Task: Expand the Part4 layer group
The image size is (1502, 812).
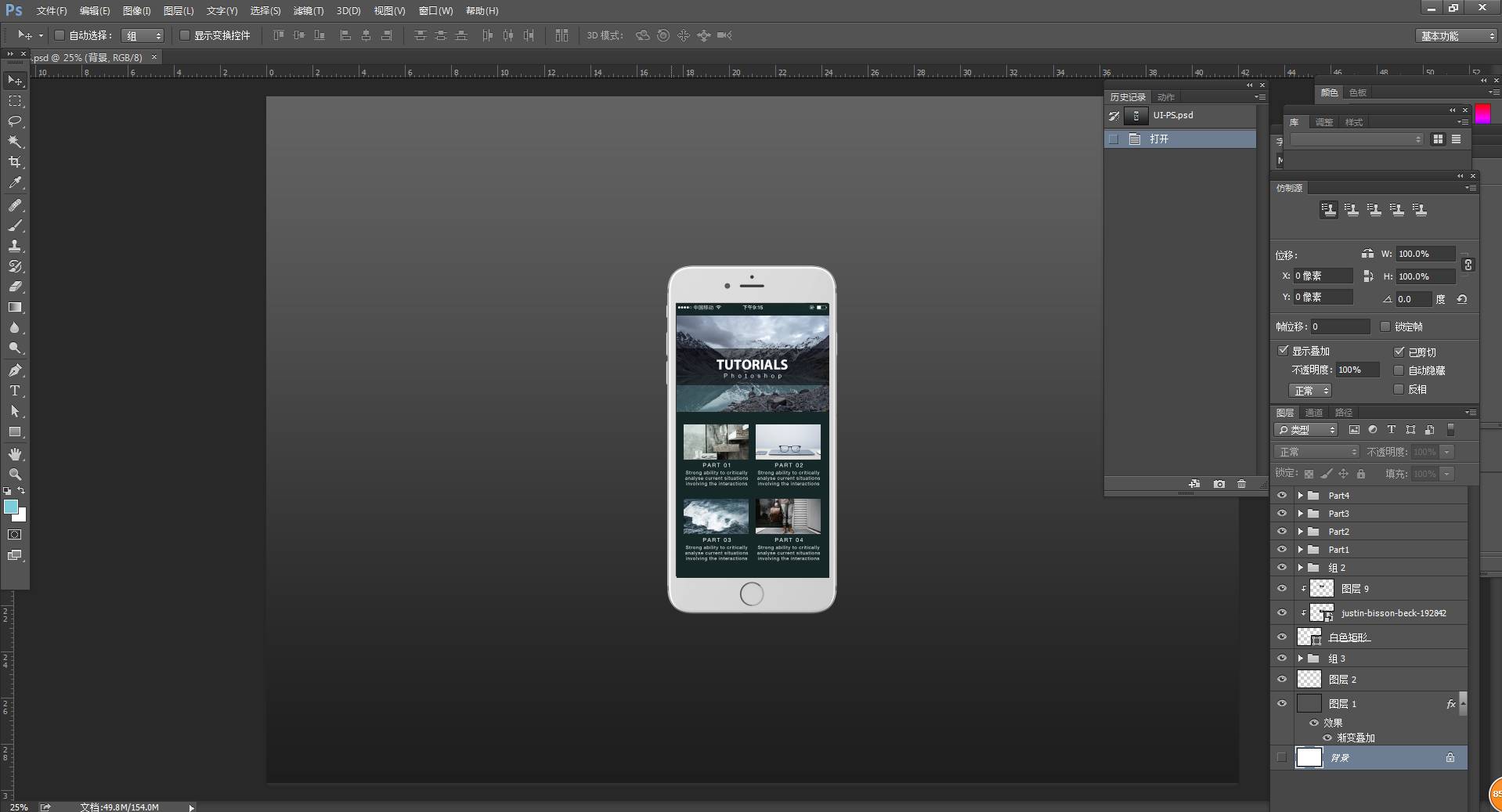Action: pos(1300,495)
